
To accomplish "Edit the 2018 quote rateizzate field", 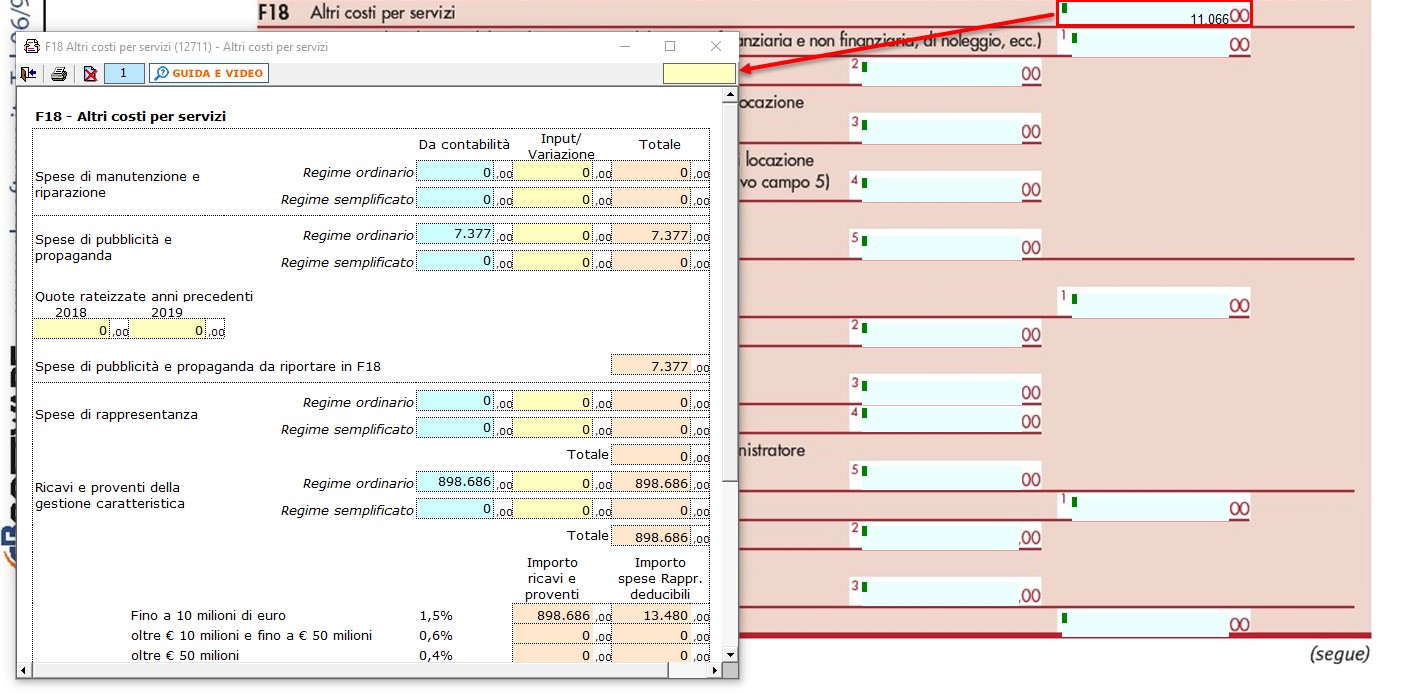I will click(x=72, y=330).
